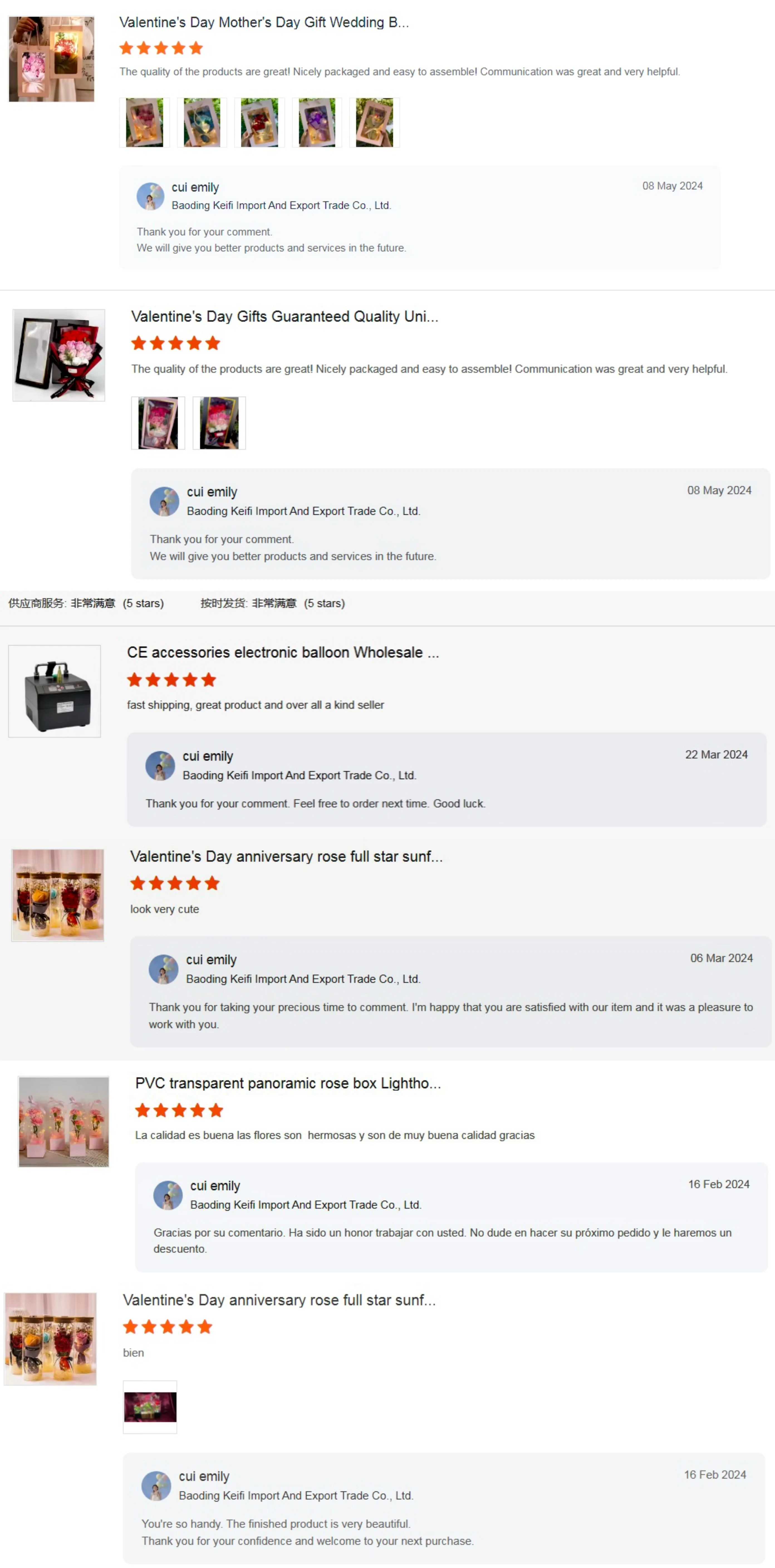
Task: Click the electronic balloon pump product image
Action: coord(55,691)
